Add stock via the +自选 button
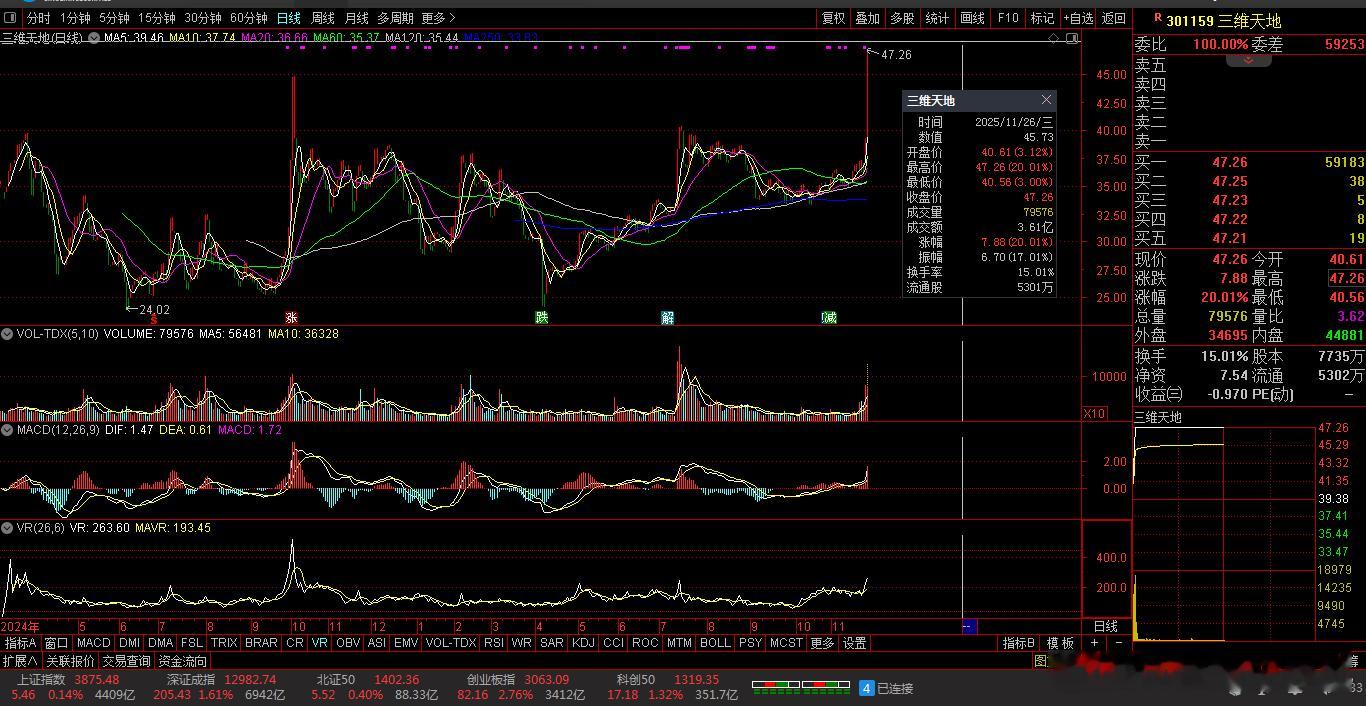 click(x=1078, y=18)
